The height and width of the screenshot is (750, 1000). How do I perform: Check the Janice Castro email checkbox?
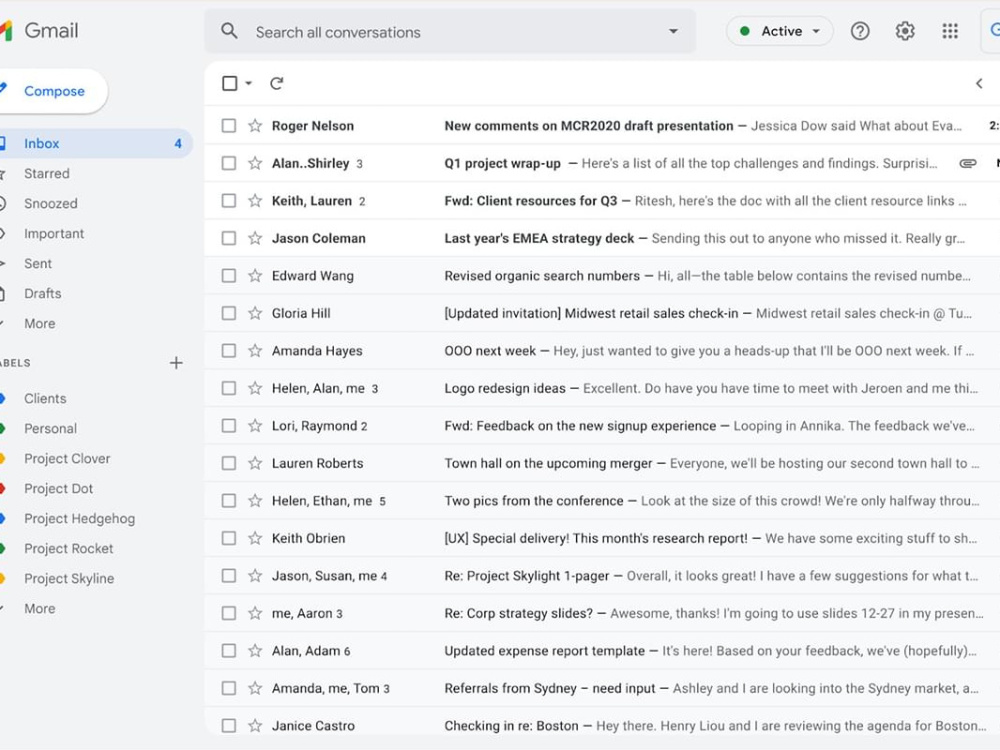228,726
